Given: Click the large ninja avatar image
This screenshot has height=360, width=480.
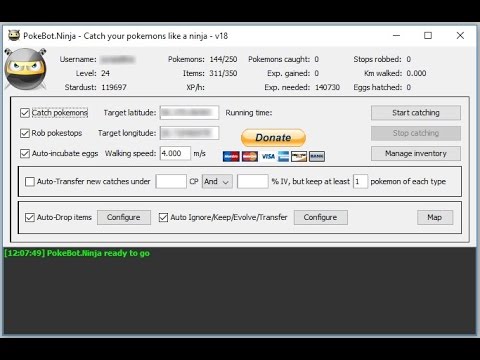Looking at the screenshot, I should [25, 69].
